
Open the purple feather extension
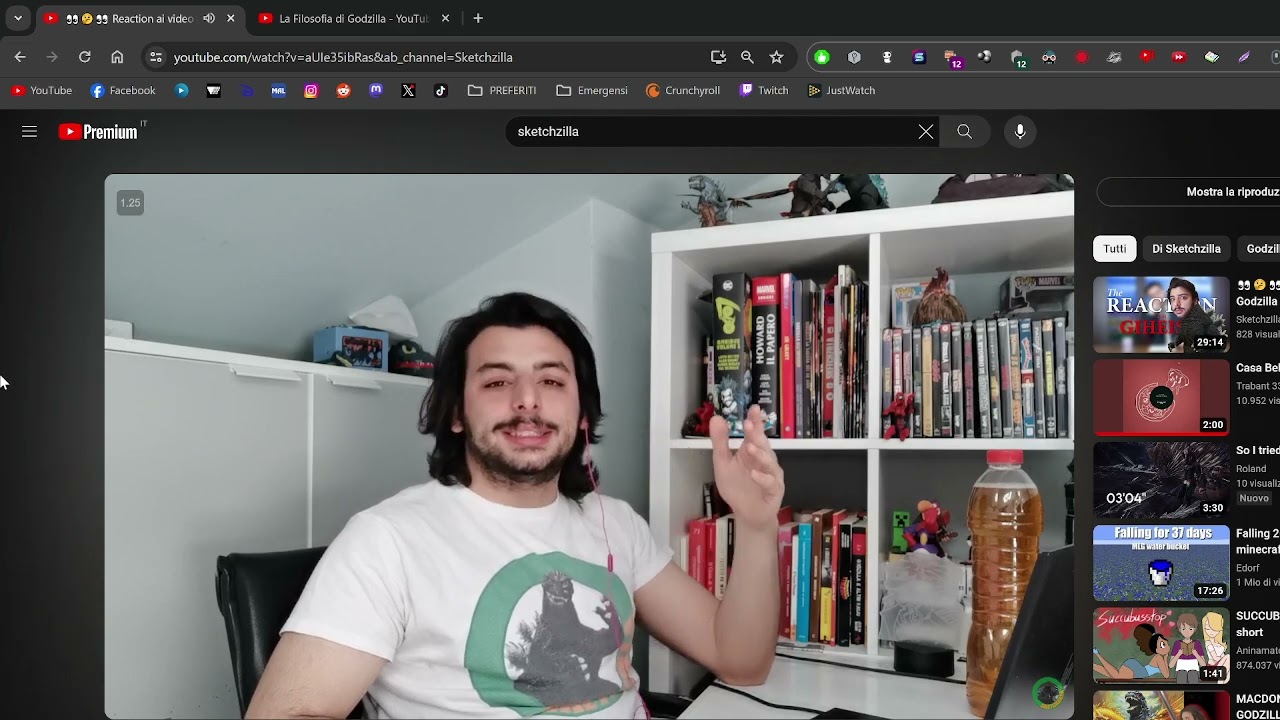[1244, 57]
